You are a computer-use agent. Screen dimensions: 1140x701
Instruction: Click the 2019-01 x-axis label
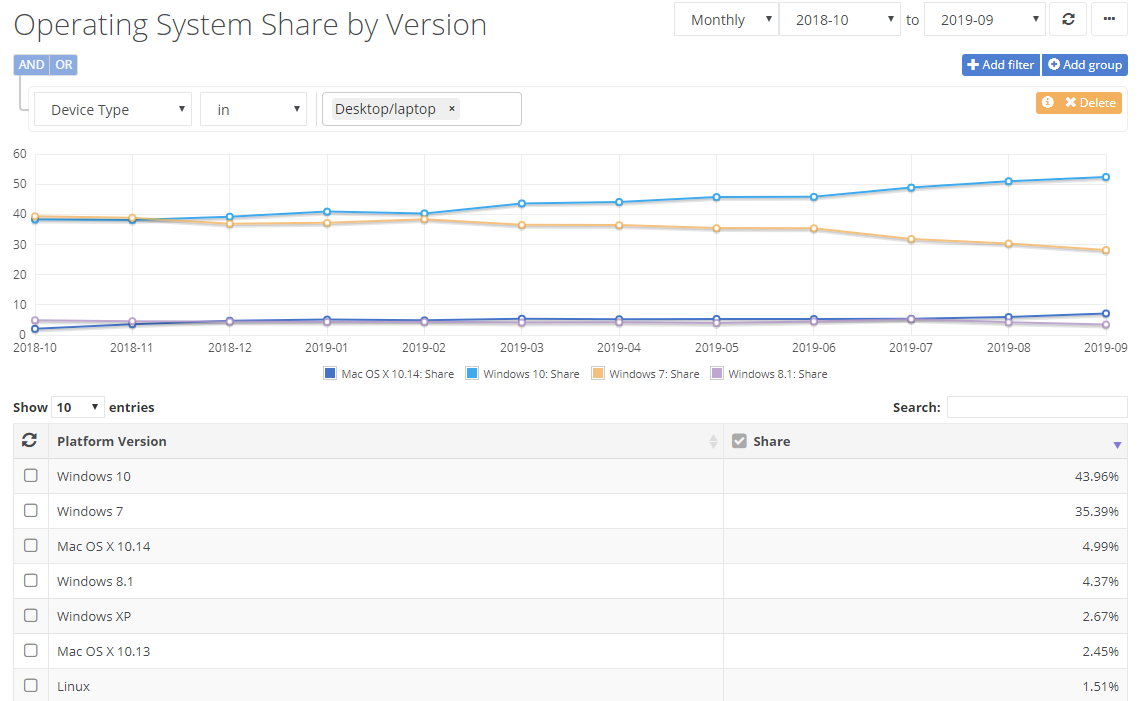(x=326, y=348)
